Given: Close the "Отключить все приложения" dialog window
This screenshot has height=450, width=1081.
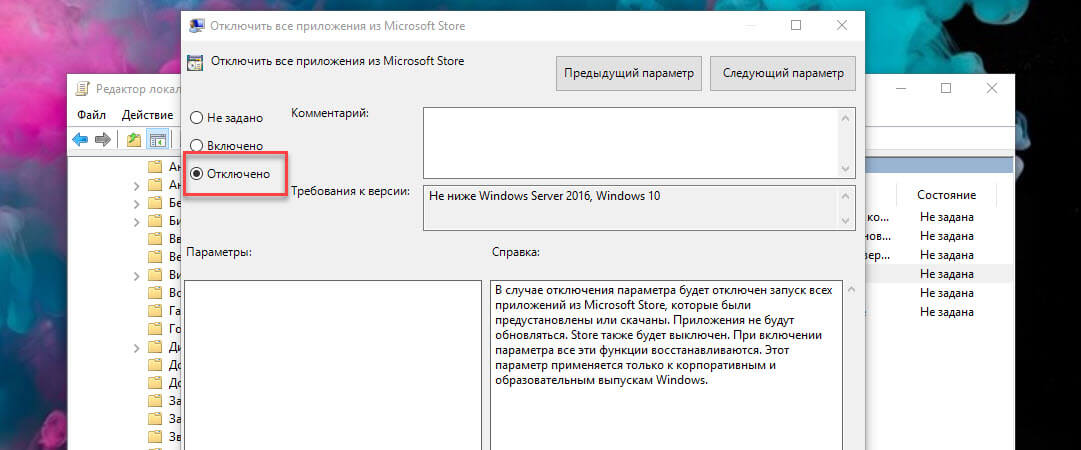Looking at the screenshot, I should (x=842, y=25).
